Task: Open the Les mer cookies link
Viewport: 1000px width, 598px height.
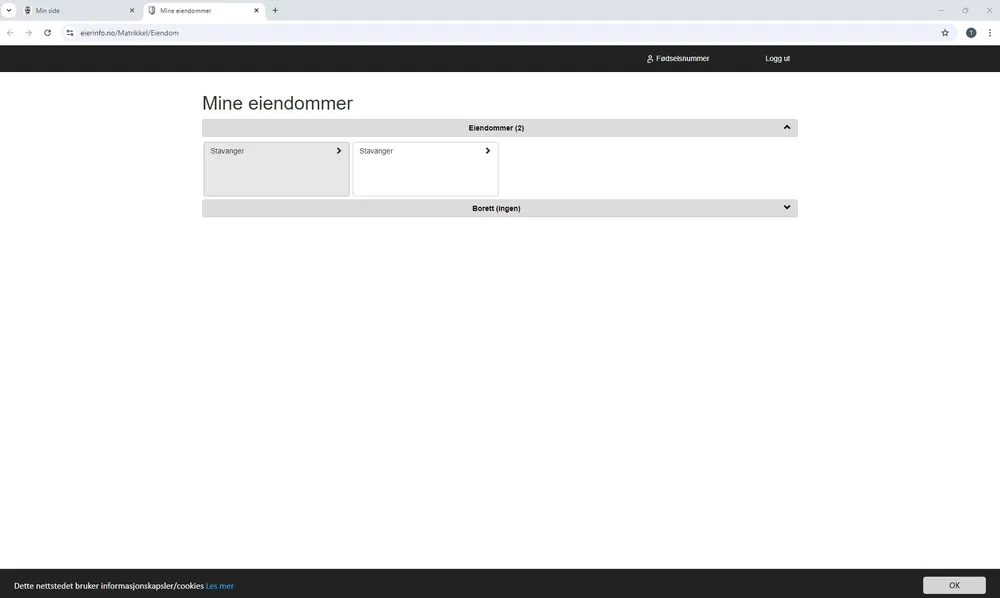Action: tap(220, 586)
